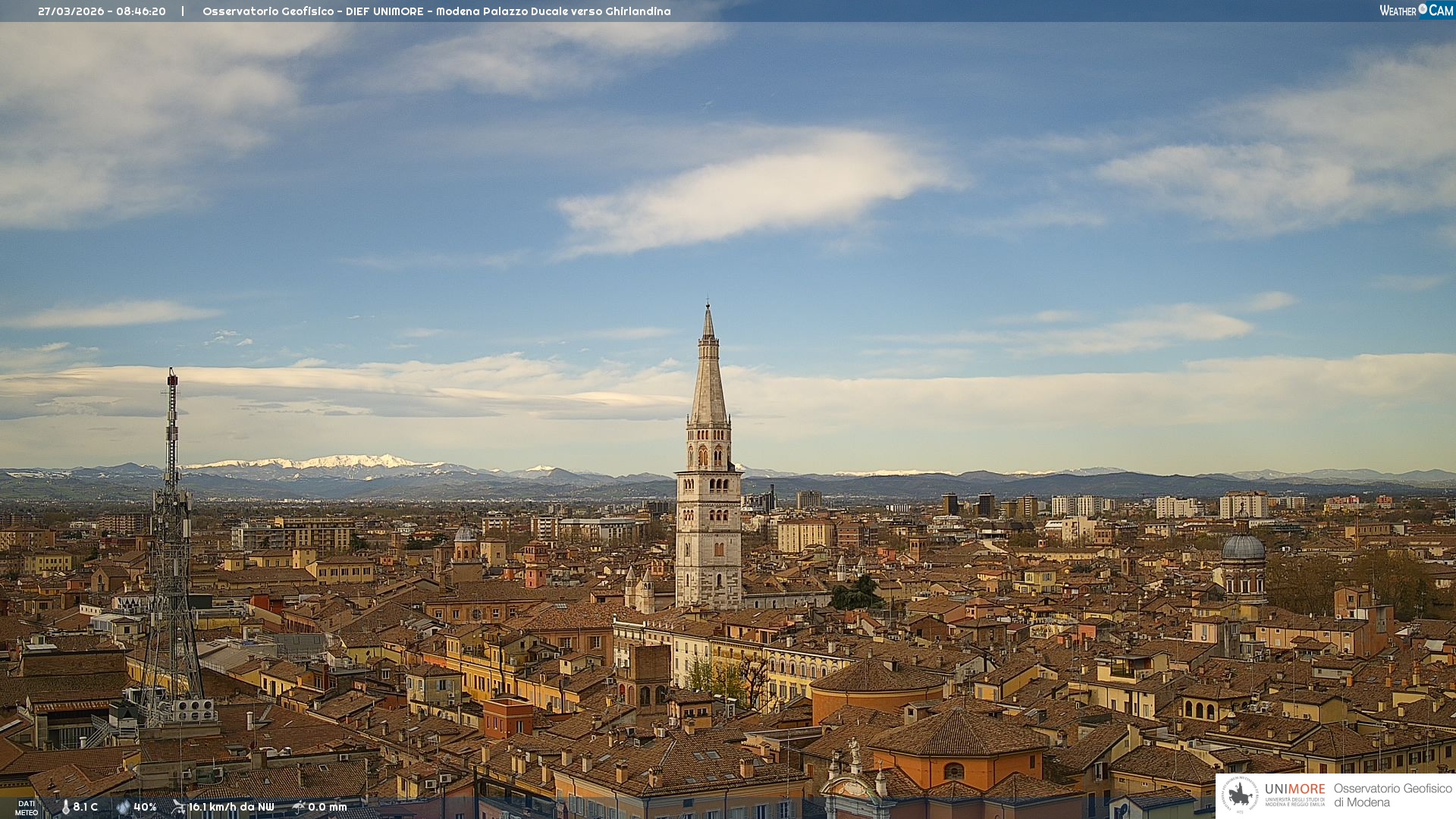Screen dimensions: 1456x819
Task: Click the 16.1 km/h da NW reading
Action: pyautogui.click(x=231, y=808)
